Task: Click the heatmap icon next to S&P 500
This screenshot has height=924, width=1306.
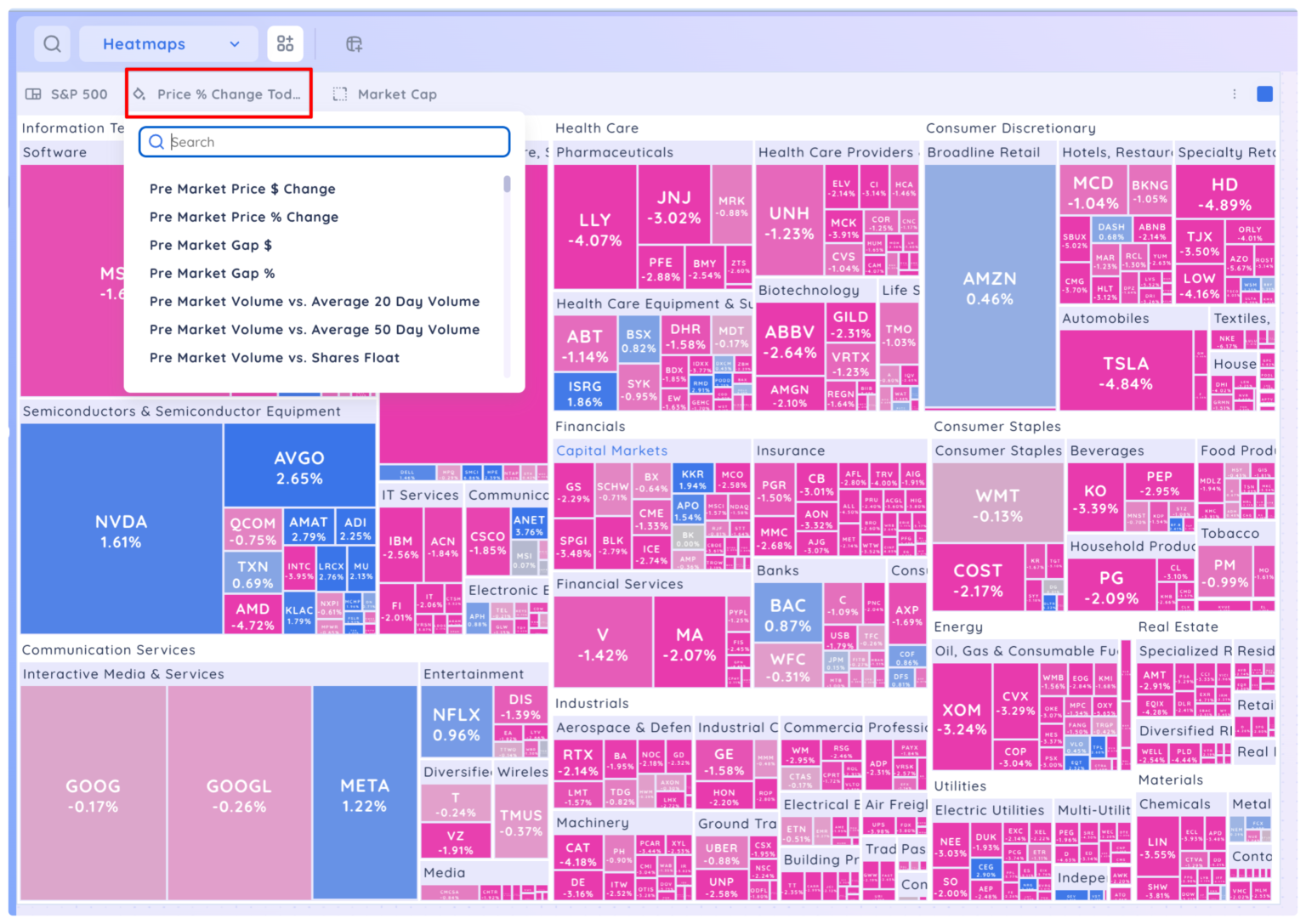Action: coord(33,94)
